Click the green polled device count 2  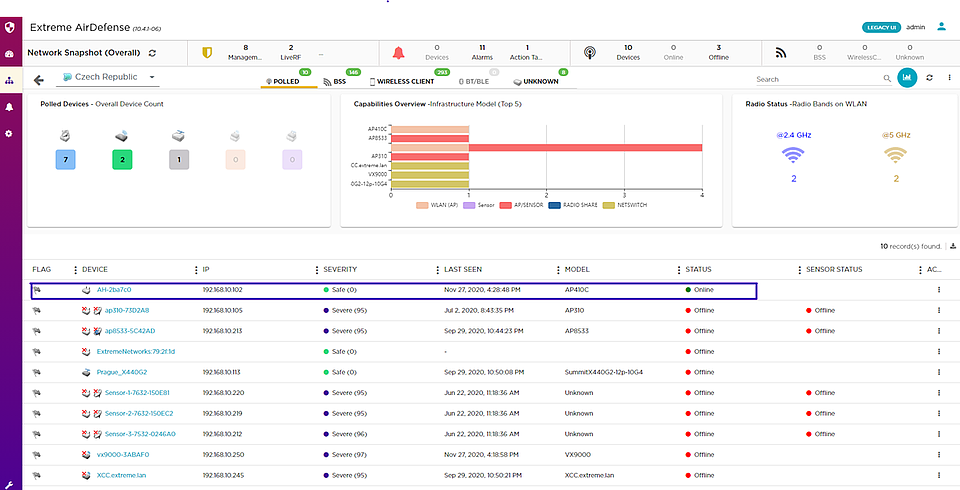pyautogui.click(x=122, y=160)
